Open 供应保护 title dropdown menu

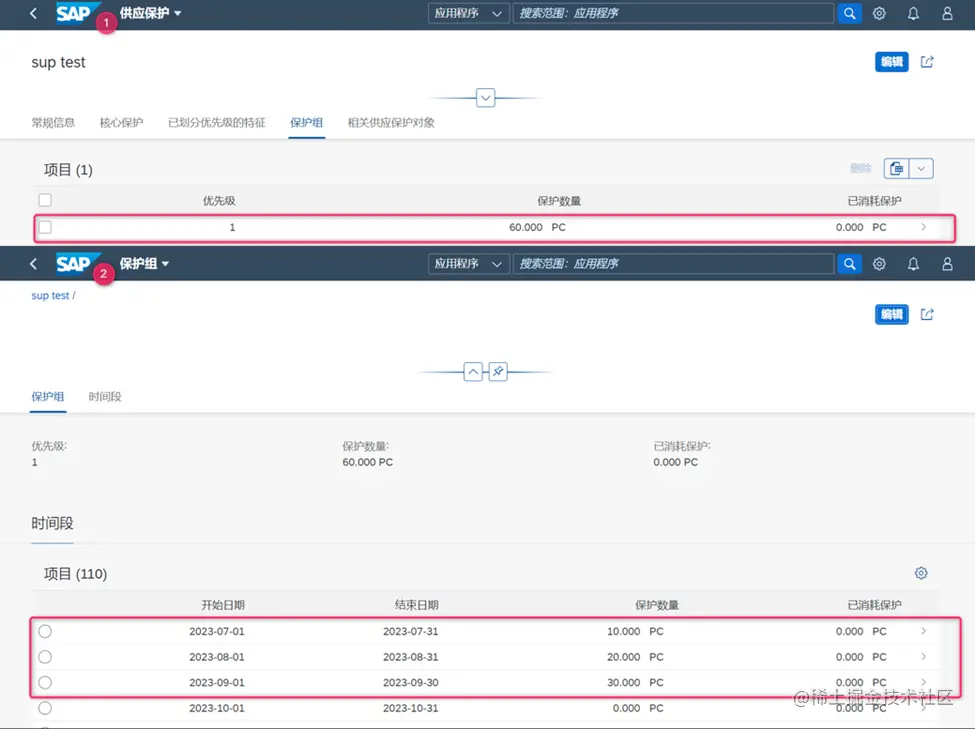tap(150, 13)
